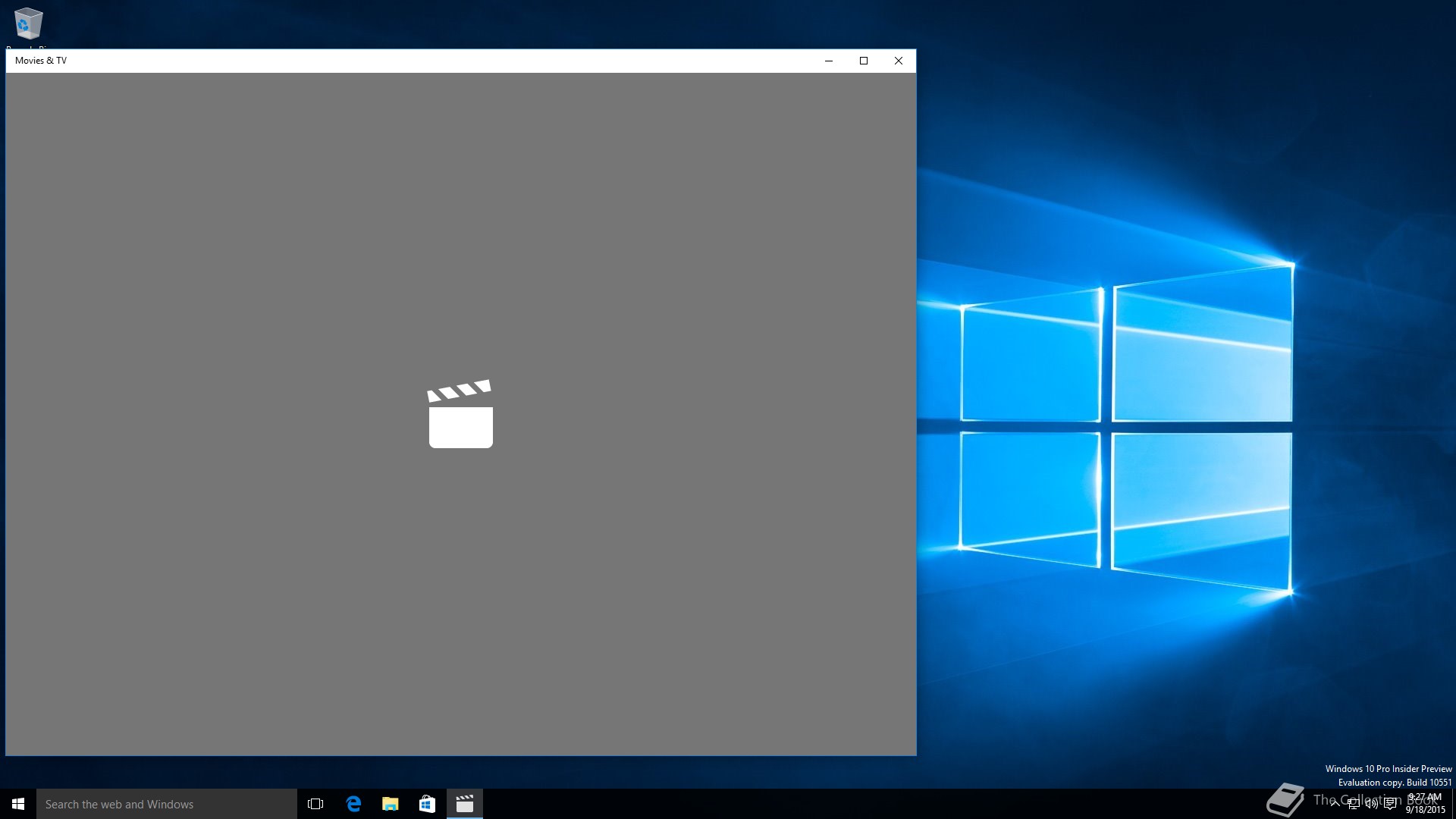This screenshot has height=819, width=1456.
Task: Click the Show desktop sliver past the clock
Action: (x=1454, y=804)
